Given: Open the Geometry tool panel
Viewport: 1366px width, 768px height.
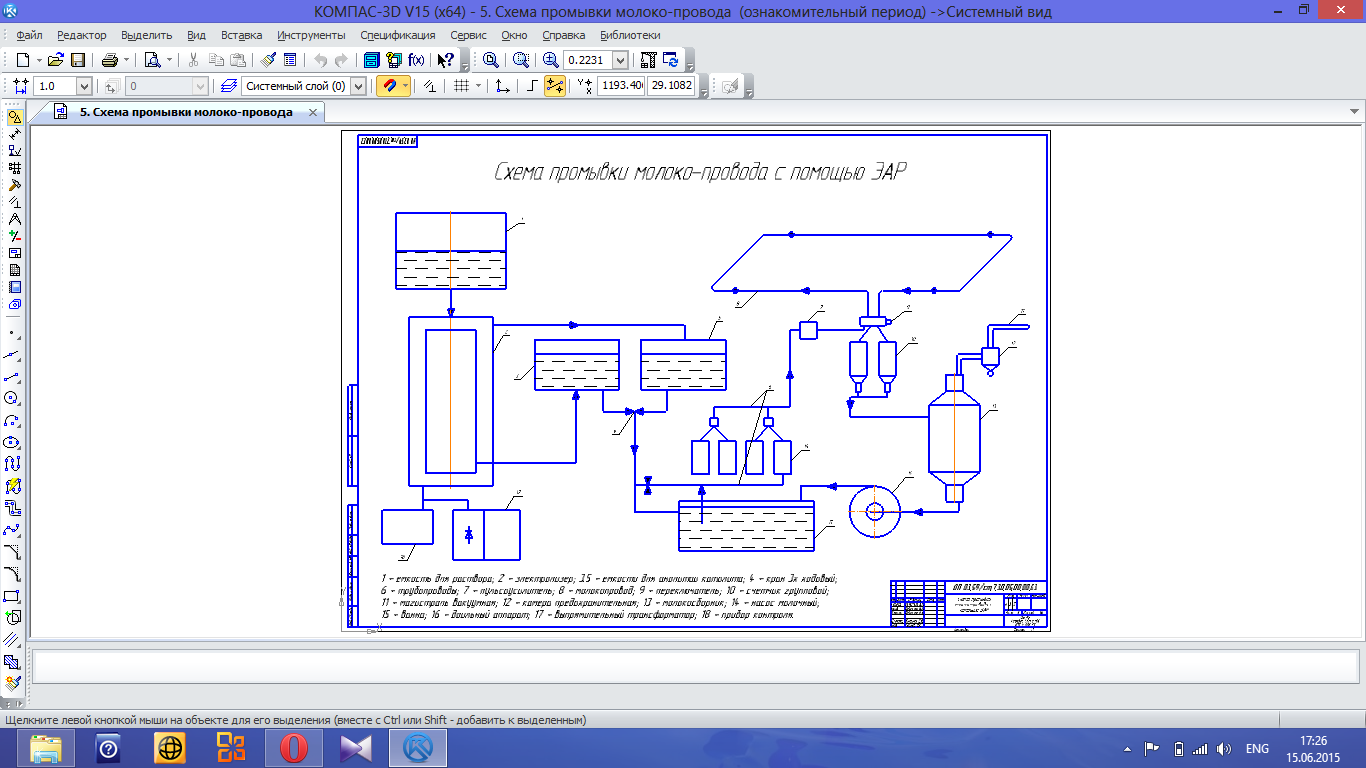Looking at the screenshot, I should 14,117.
